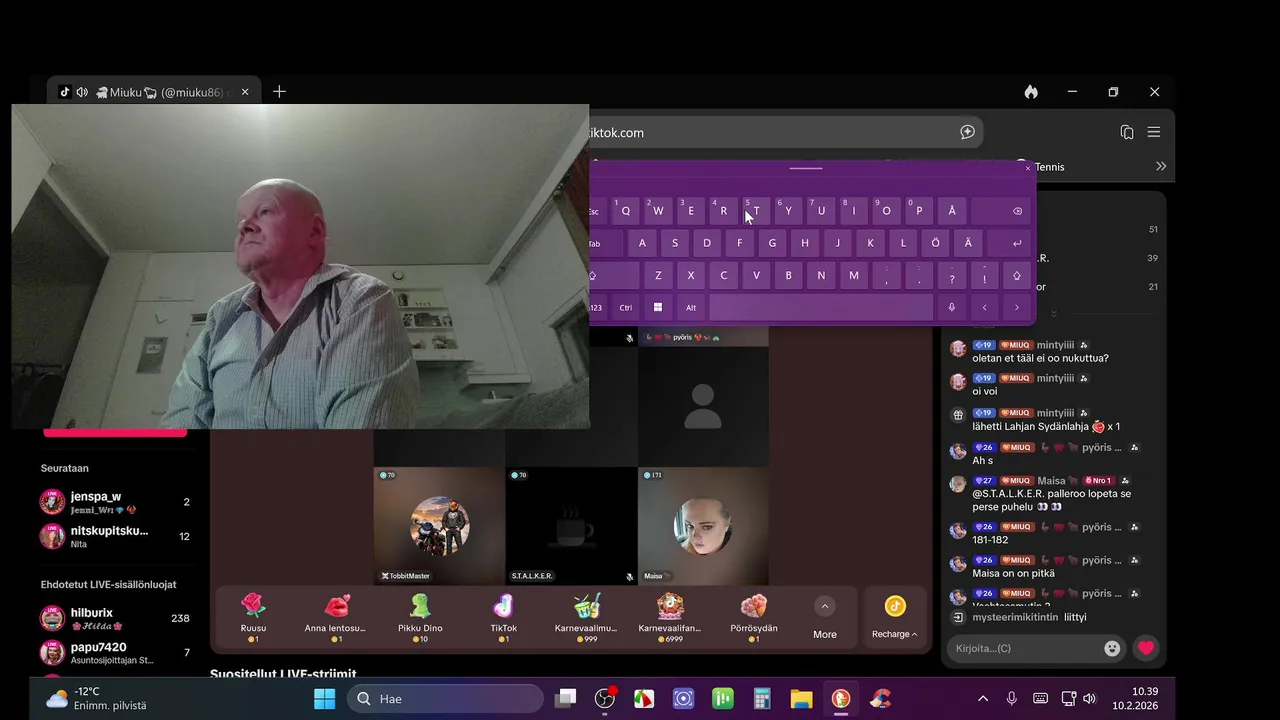This screenshot has height=720, width=1280.
Task: Send the Ruusu rose gift
Action: (254, 617)
